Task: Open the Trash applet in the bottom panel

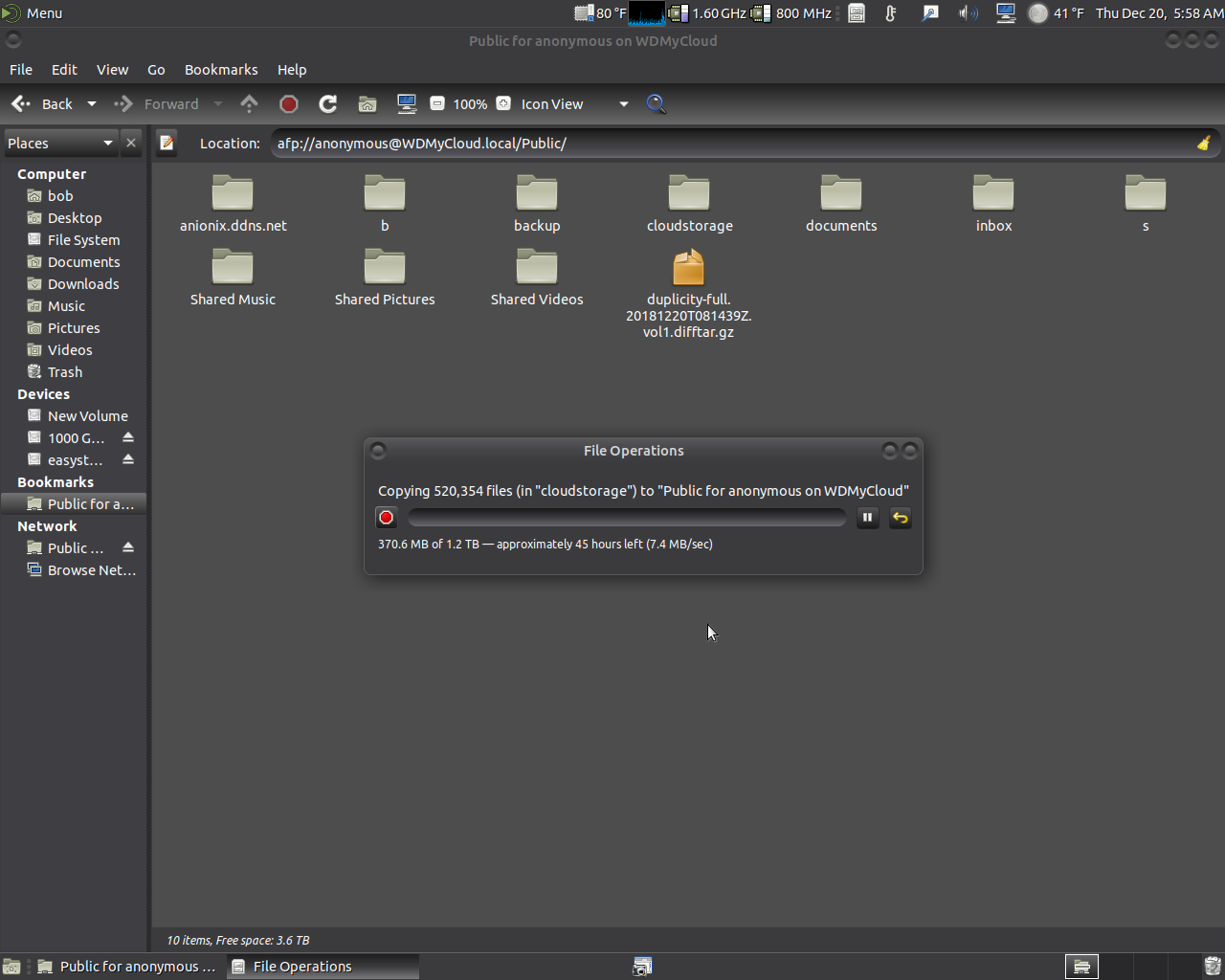Action: point(1213,967)
